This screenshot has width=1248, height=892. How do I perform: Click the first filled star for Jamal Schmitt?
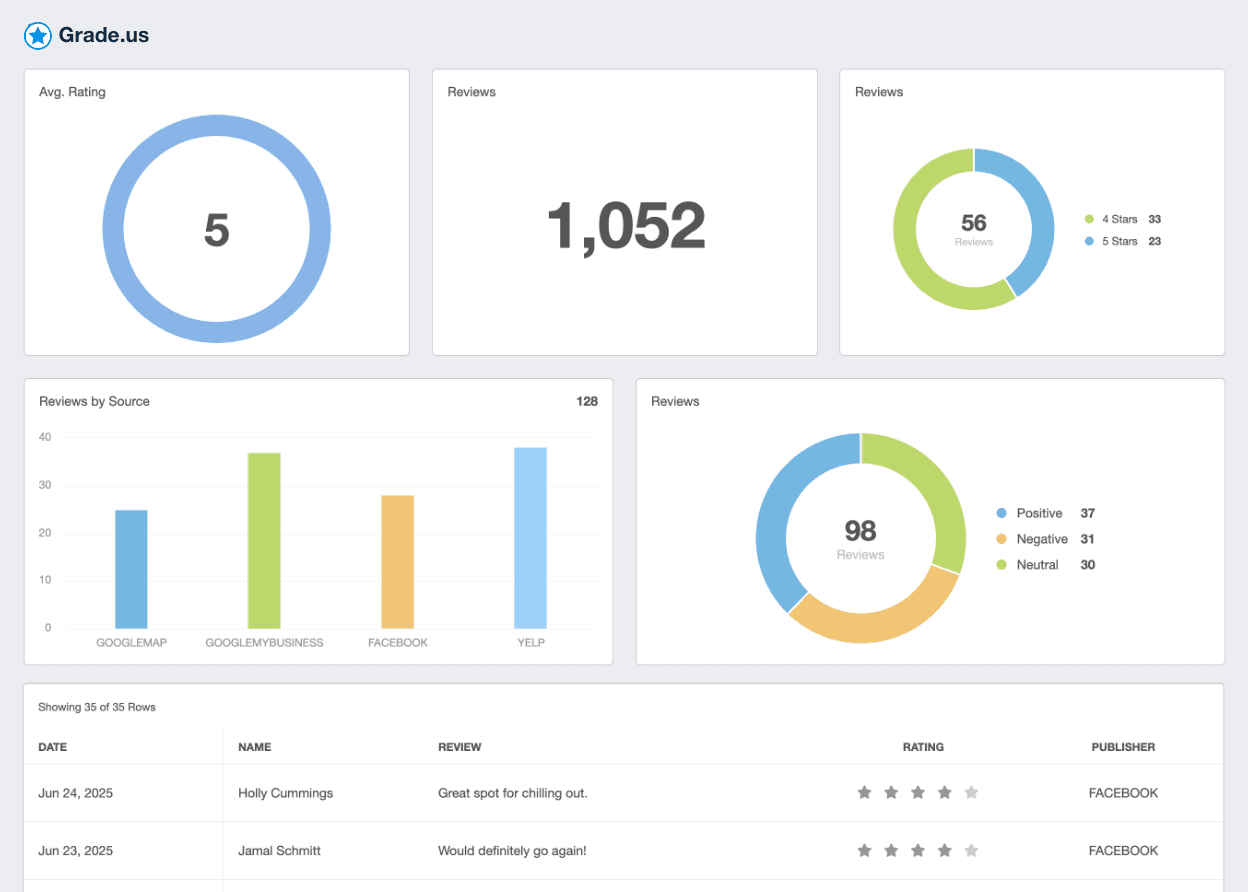[864, 849]
